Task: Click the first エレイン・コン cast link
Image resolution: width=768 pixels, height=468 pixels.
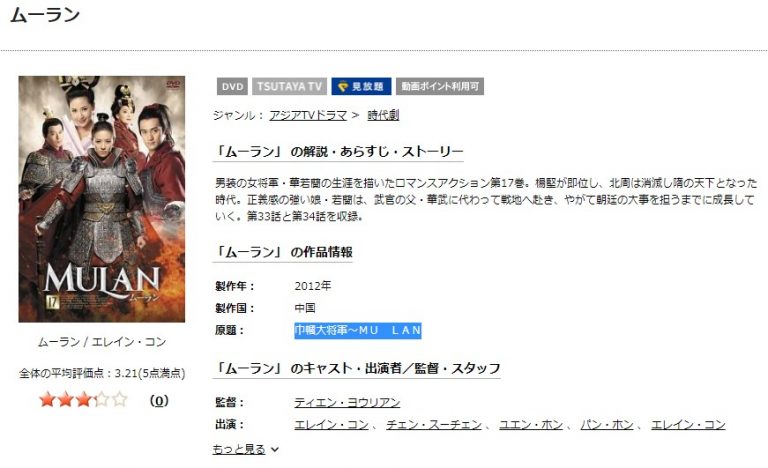Action: click(x=331, y=424)
